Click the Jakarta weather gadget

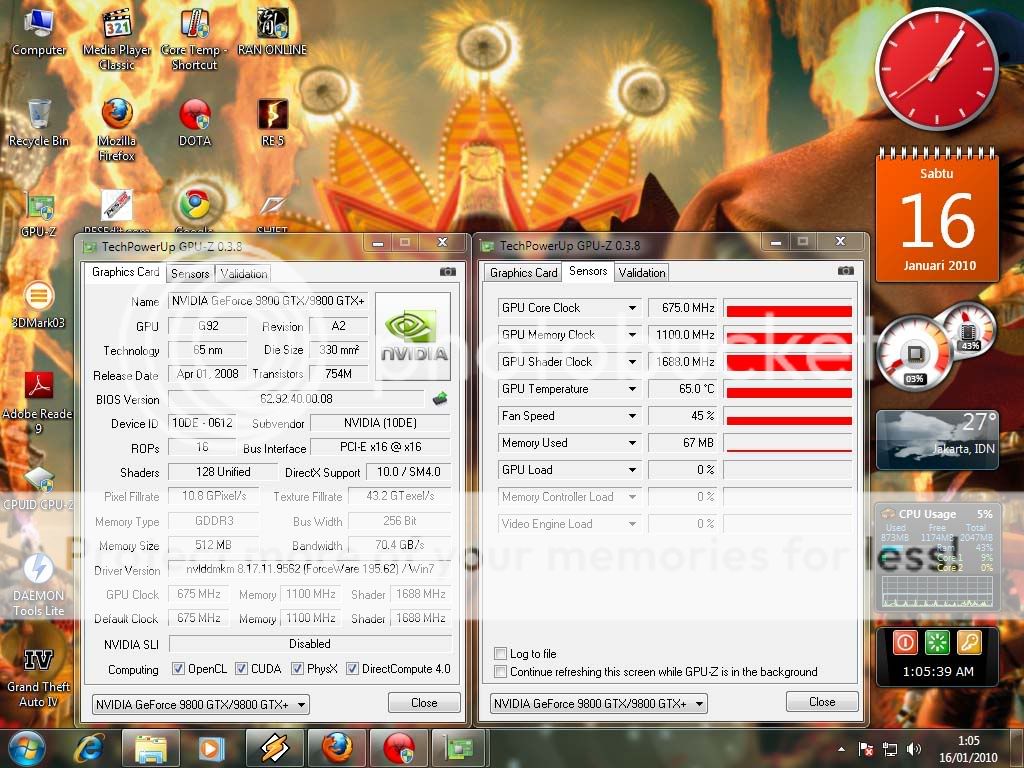click(937, 440)
